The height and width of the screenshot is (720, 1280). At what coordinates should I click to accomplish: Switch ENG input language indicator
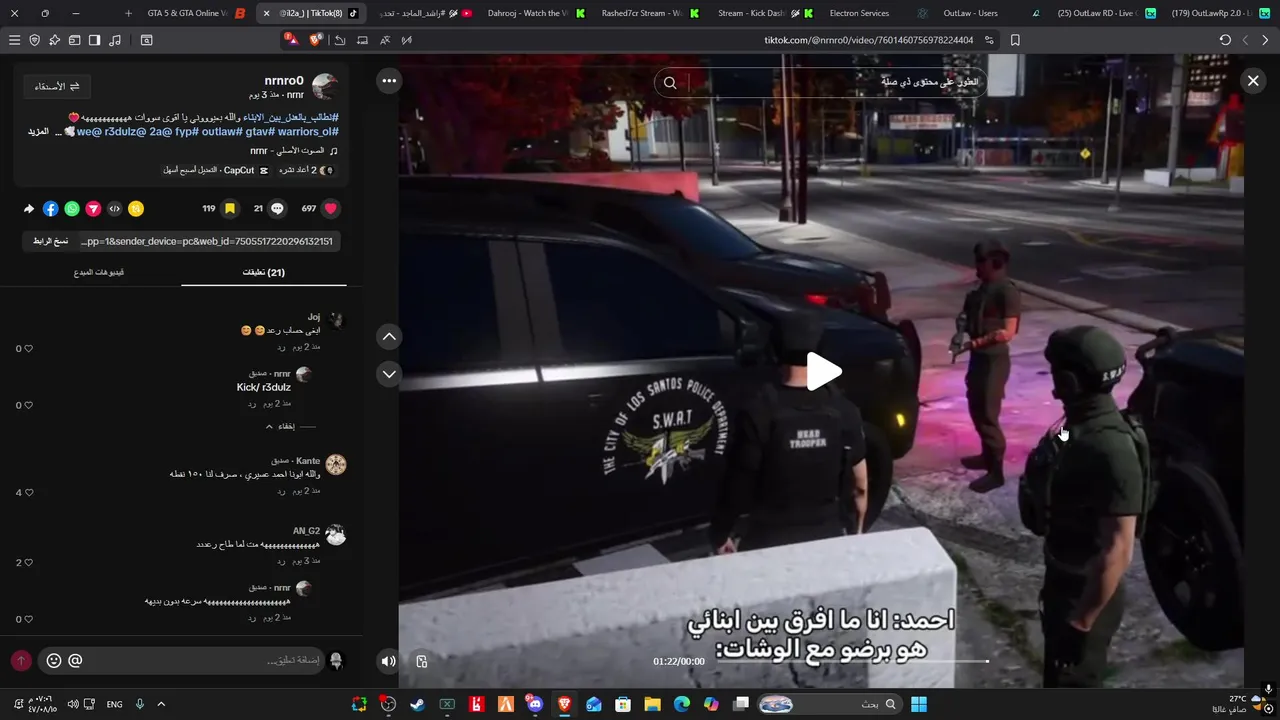[114, 705]
